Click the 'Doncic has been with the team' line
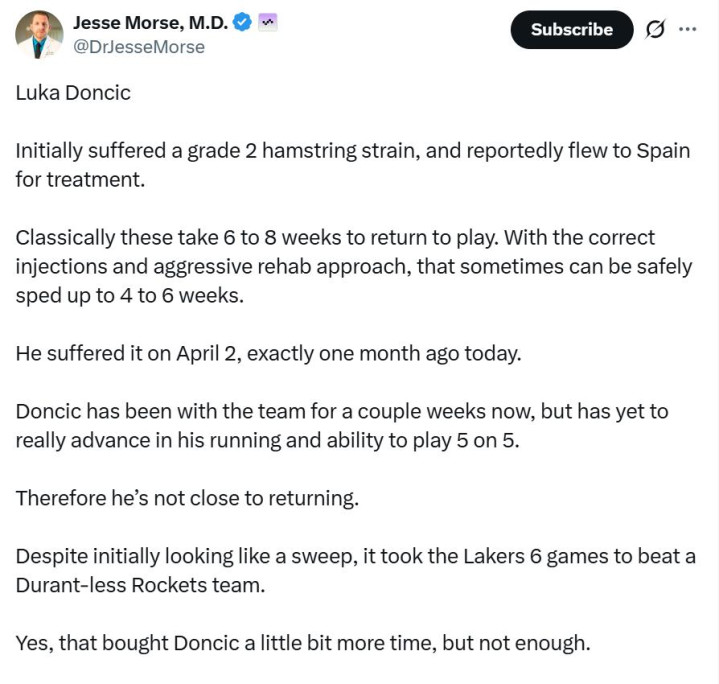Image resolution: width=719 pixels, height=684 pixels. pyautogui.click(x=342, y=411)
